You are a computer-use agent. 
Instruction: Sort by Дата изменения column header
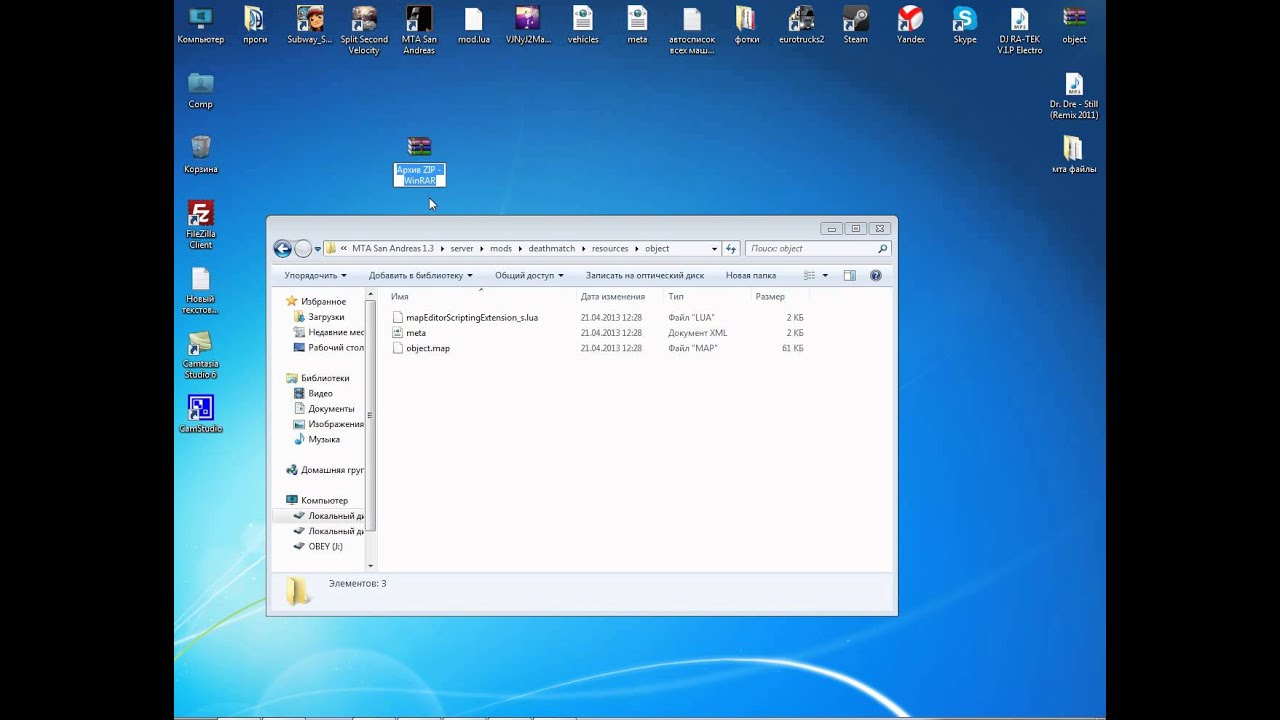pos(620,296)
